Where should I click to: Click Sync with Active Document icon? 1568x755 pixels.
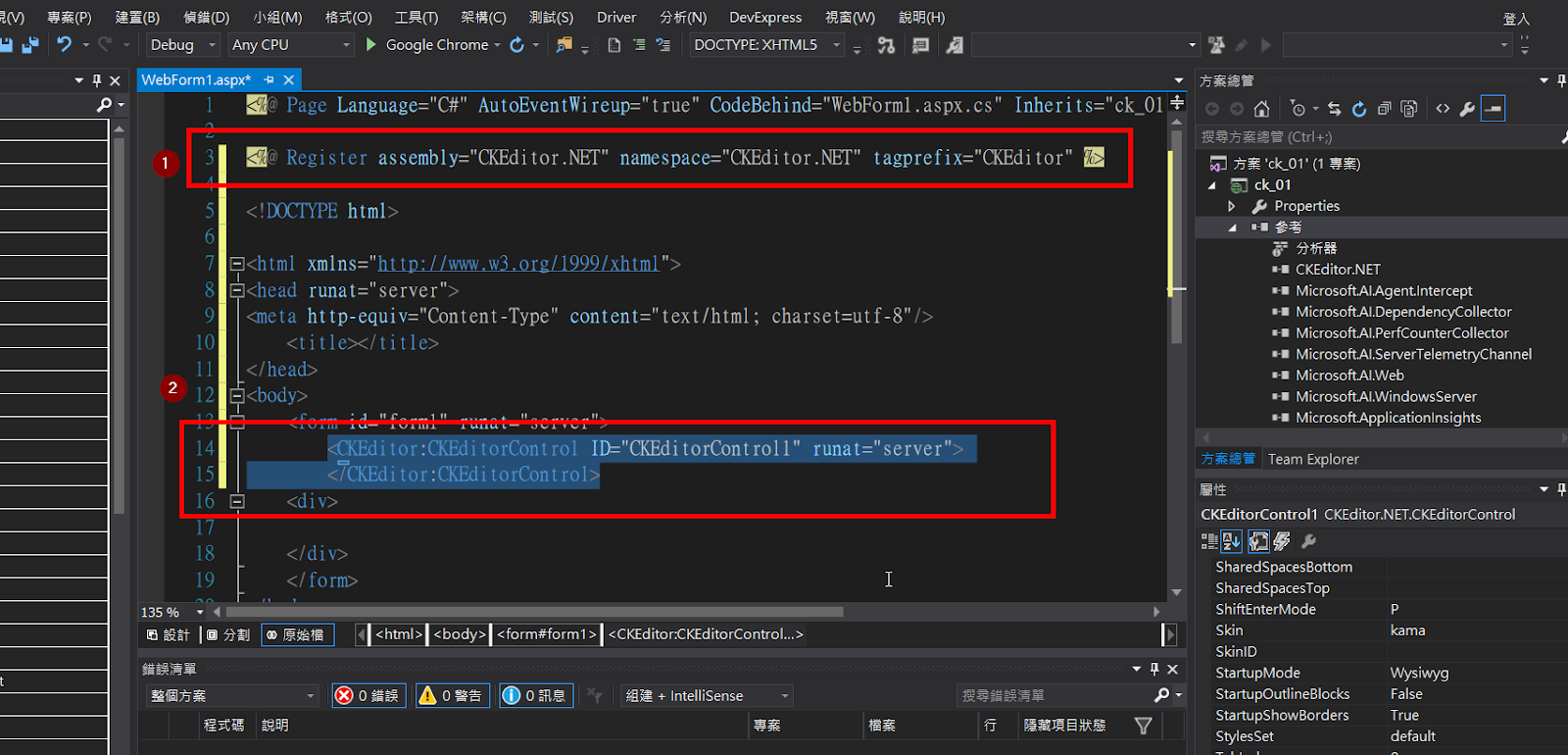click(1335, 109)
